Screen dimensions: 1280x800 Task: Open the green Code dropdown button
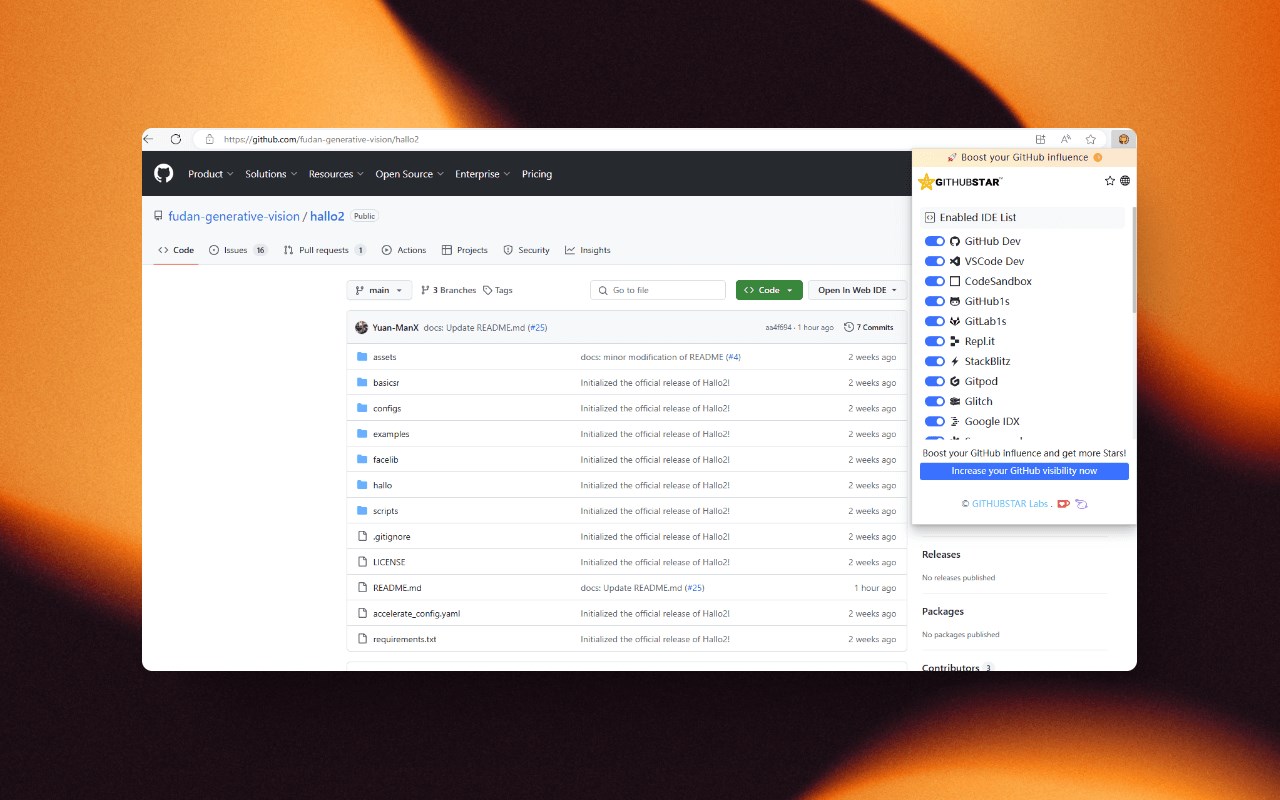pyautogui.click(x=769, y=290)
